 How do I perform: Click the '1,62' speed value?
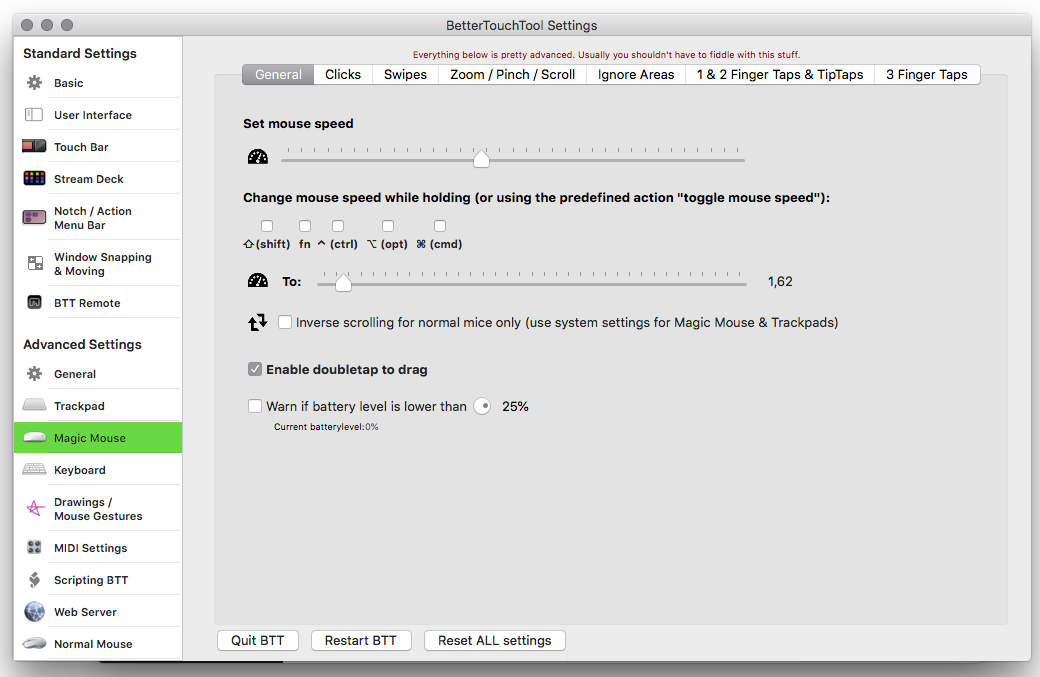pyautogui.click(x=780, y=281)
